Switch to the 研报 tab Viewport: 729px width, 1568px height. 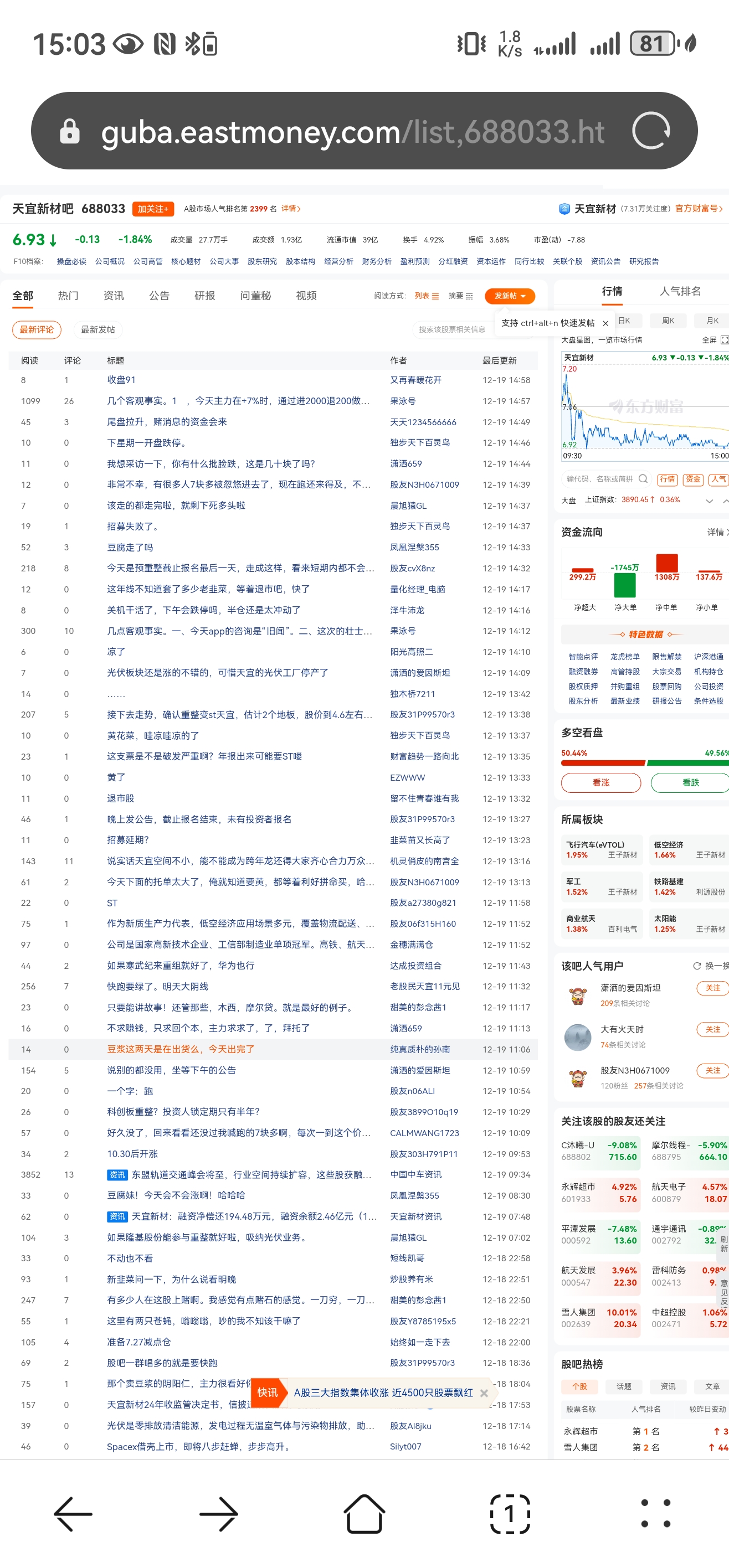pos(204,296)
